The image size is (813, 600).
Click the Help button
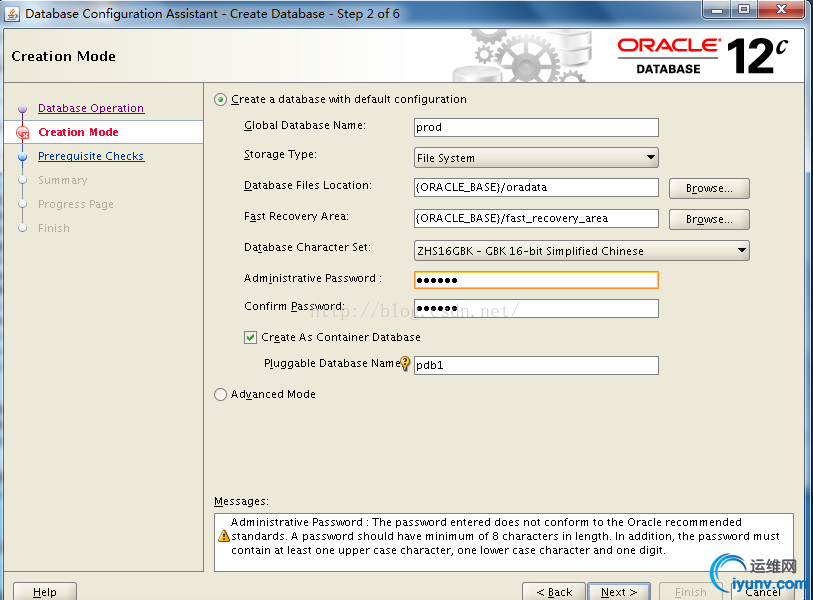[45, 592]
